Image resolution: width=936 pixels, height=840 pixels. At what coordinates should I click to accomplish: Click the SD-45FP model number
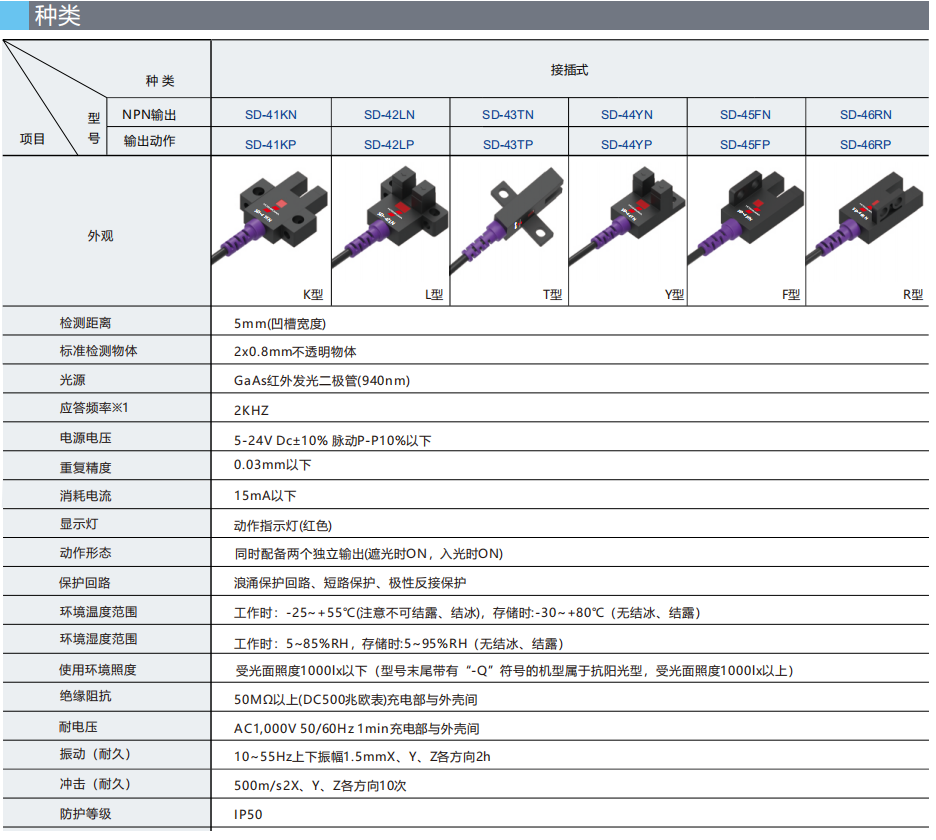tap(745, 144)
